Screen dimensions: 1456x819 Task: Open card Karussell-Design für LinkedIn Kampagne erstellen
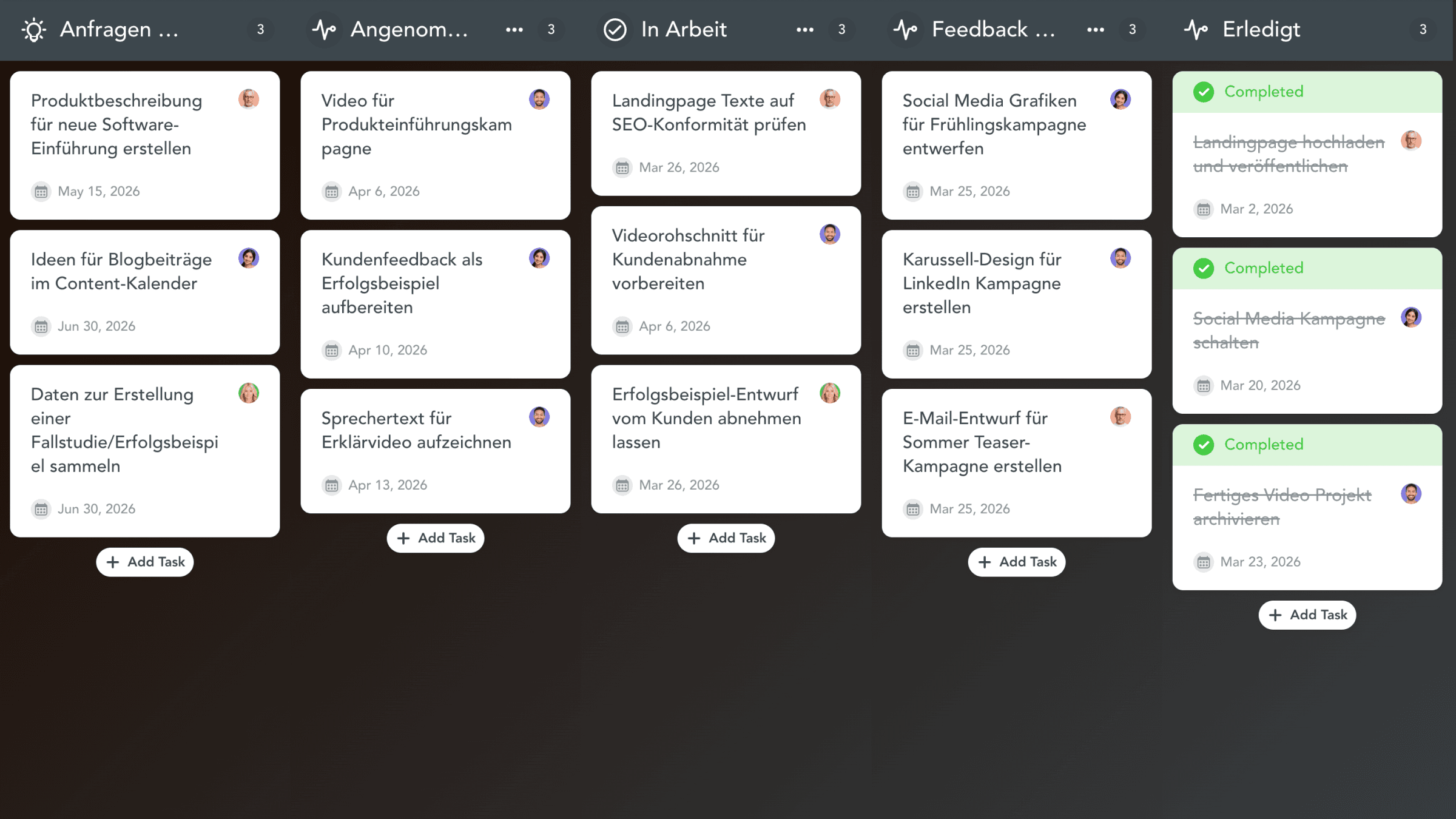point(1017,305)
